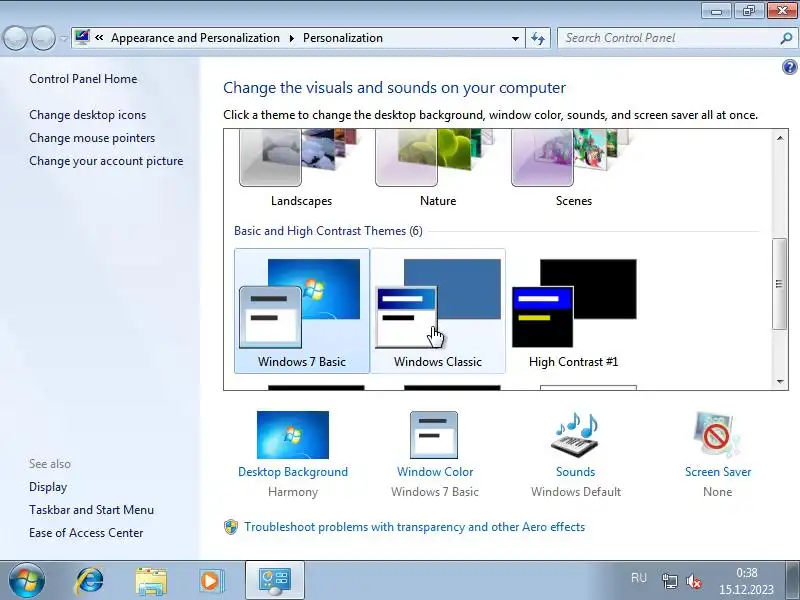
Task: Click the Screen Saver text link
Action: coord(718,472)
